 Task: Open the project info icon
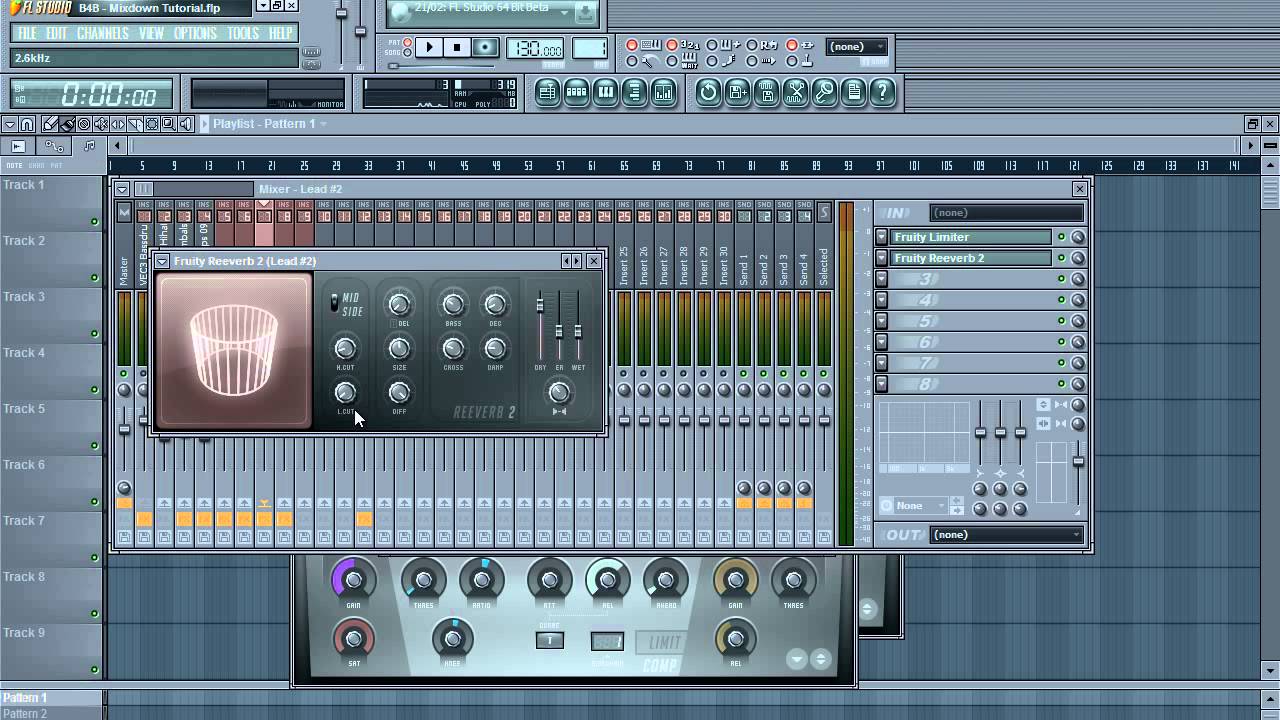point(853,93)
